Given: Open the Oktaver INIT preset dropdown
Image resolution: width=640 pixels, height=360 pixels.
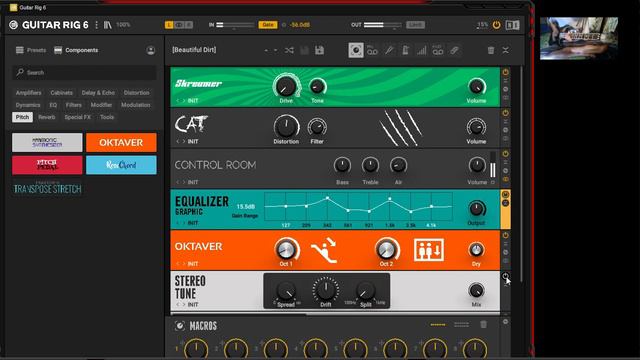Looking at the screenshot, I should [x=193, y=264].
